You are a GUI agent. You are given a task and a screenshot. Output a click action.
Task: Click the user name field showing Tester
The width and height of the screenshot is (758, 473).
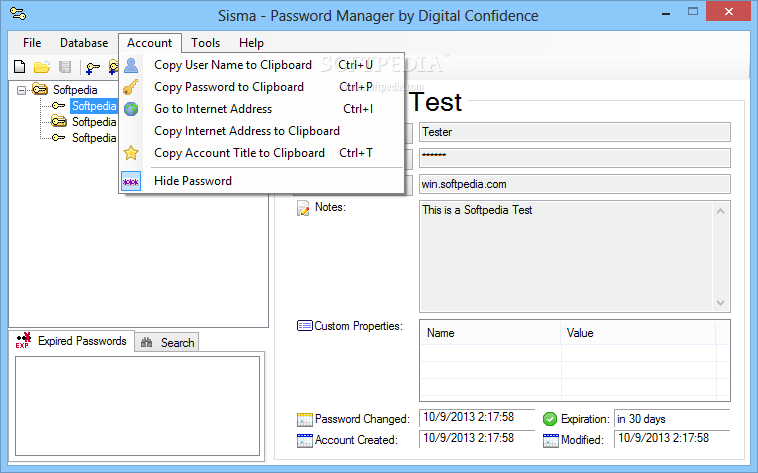pos(574,132)
